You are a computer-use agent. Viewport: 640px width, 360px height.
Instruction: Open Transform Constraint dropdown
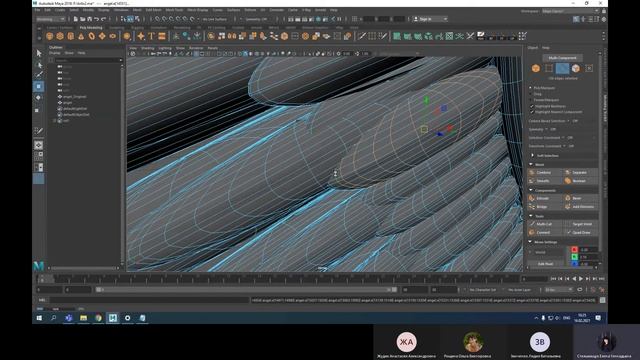tap(565, 146)
